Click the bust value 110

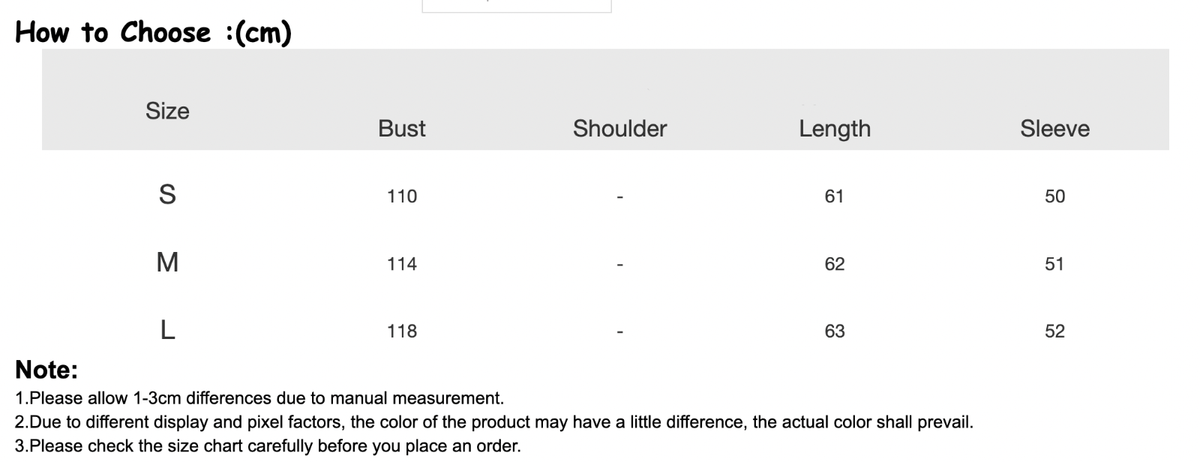tap(402, 197)
